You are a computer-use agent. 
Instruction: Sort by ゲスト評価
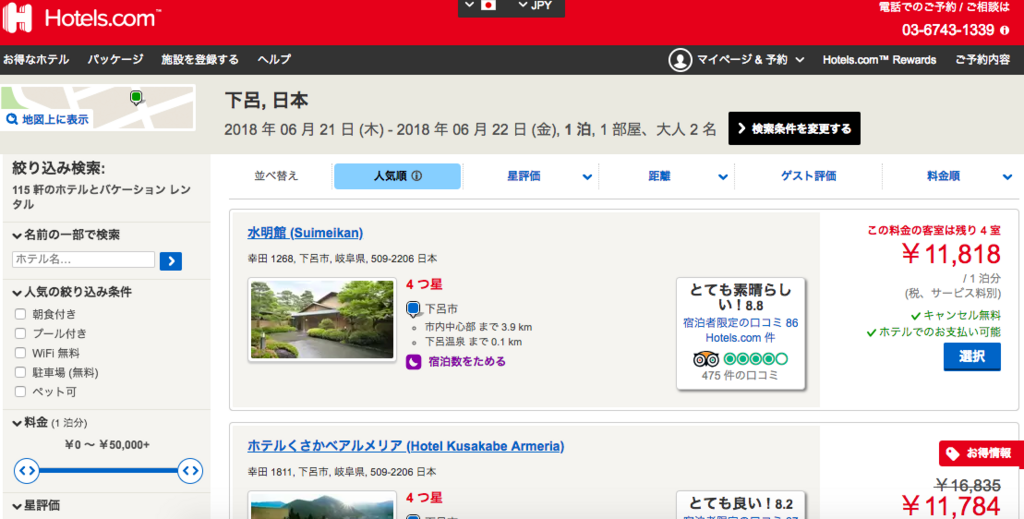[808, 176]
